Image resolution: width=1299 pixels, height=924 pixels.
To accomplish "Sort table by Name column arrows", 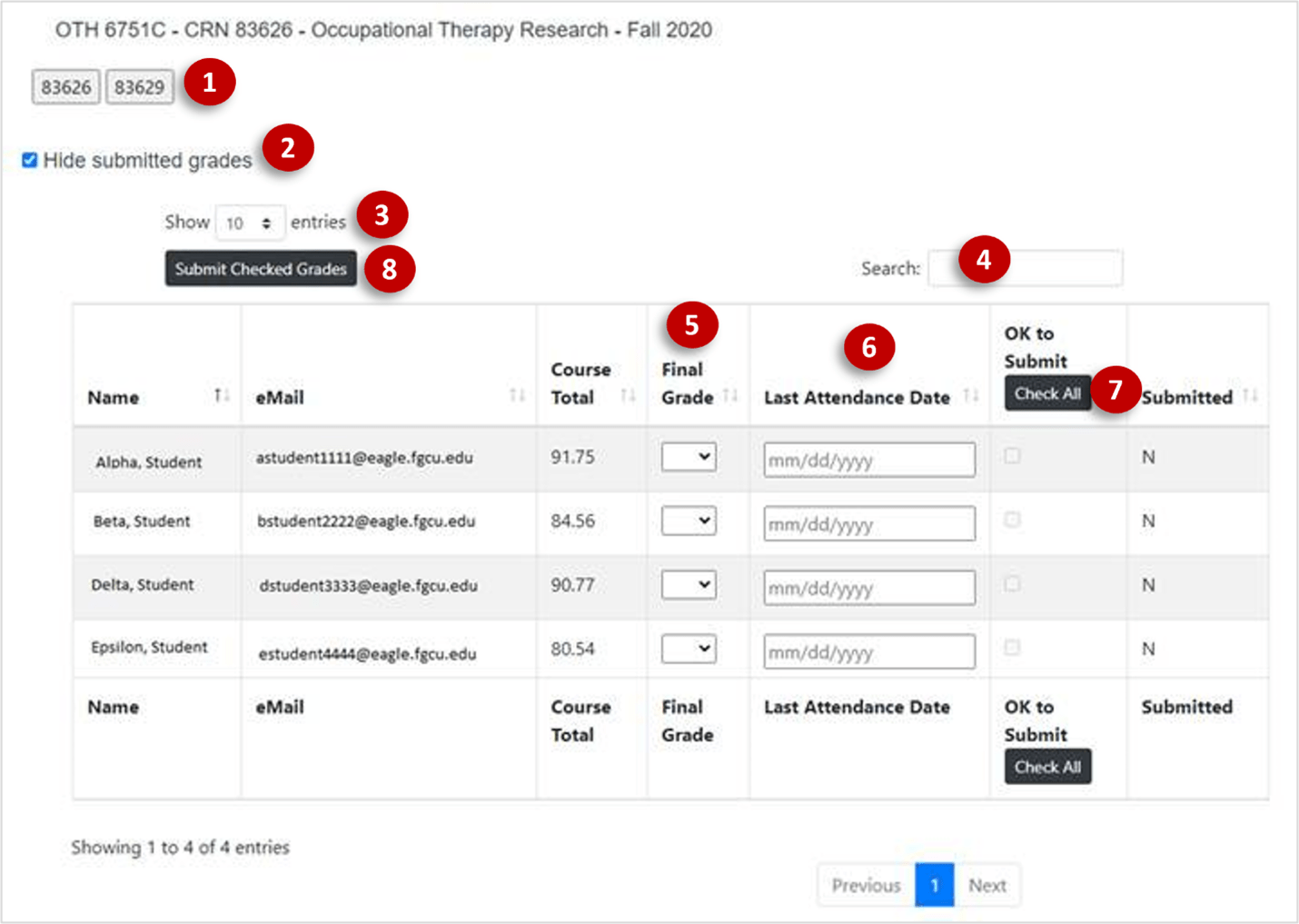I will (x=222, y=395).
